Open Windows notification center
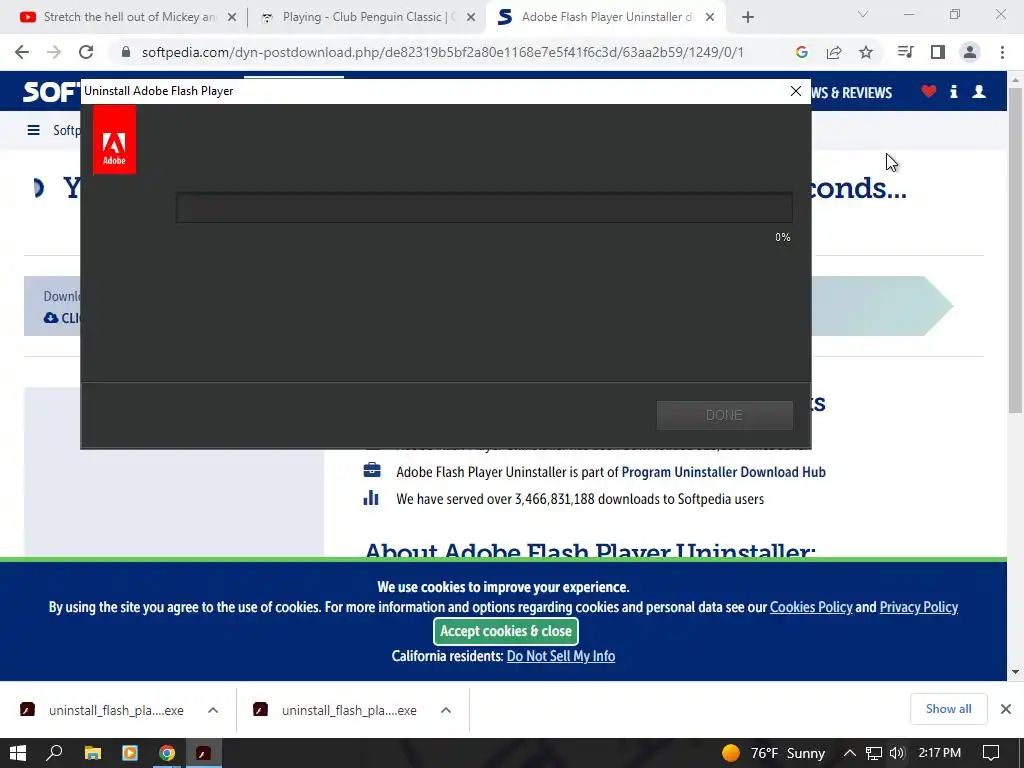1024x768 pixels. coord(991,753)
